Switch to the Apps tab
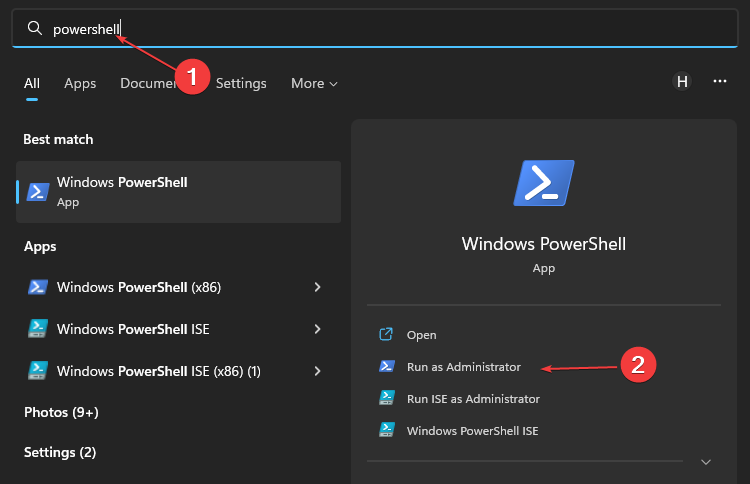 point(80,83)
